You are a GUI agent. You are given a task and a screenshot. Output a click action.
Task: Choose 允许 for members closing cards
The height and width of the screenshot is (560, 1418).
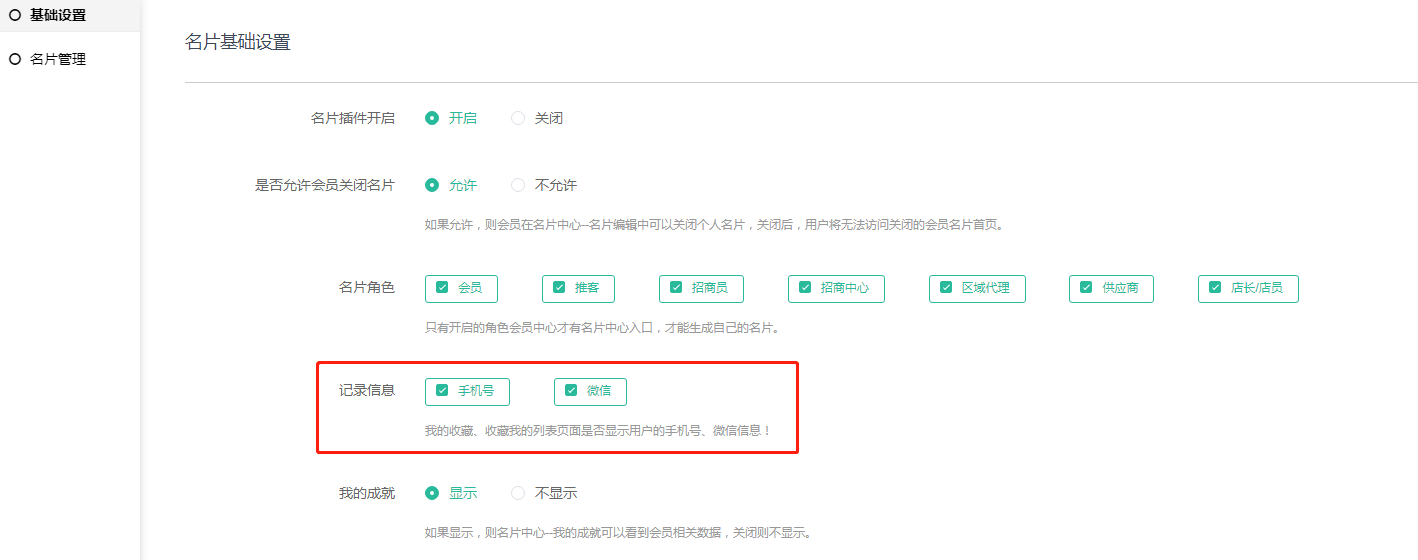(x=432, y=185)
